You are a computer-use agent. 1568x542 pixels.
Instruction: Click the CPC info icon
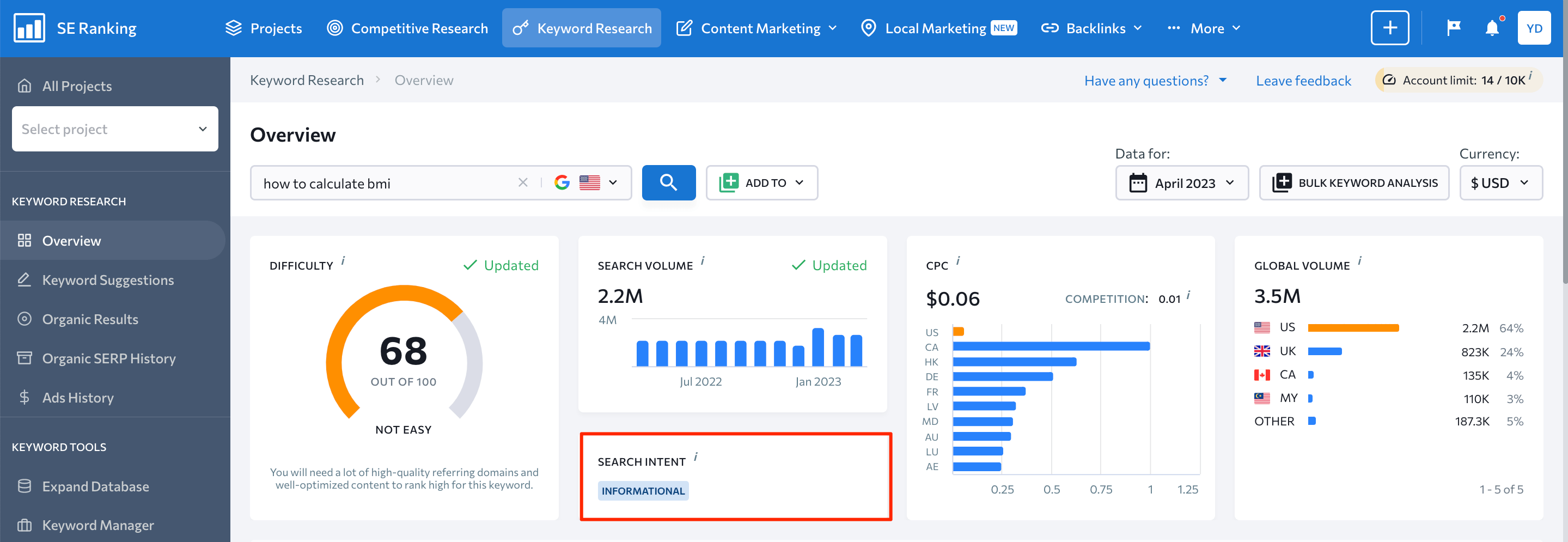[x=957, y=260]
